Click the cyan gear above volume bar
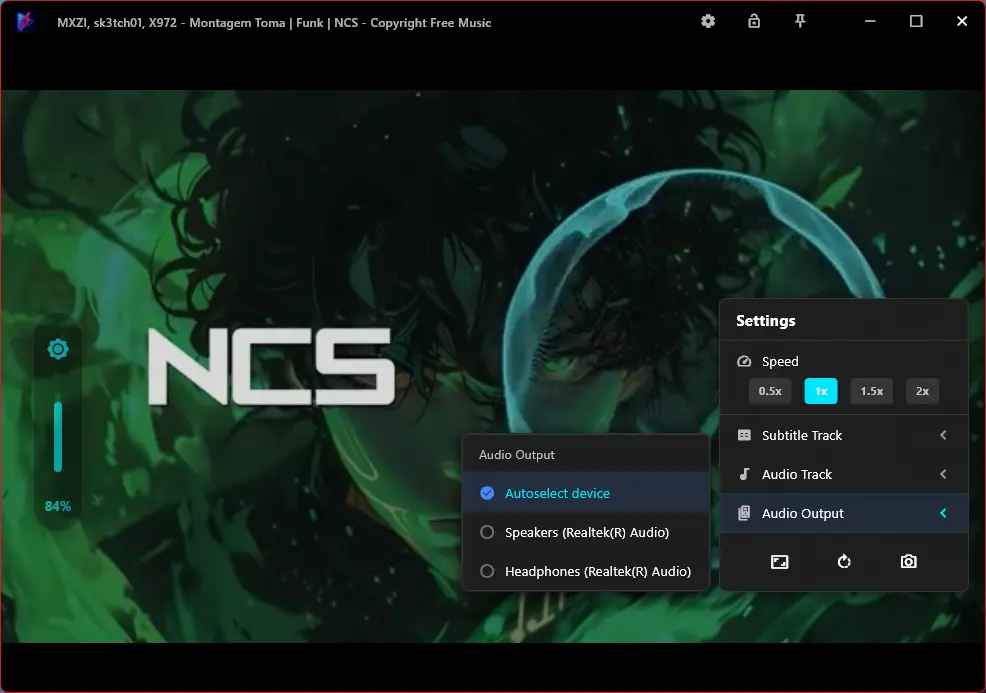986x693 pixels. point(58,349)
